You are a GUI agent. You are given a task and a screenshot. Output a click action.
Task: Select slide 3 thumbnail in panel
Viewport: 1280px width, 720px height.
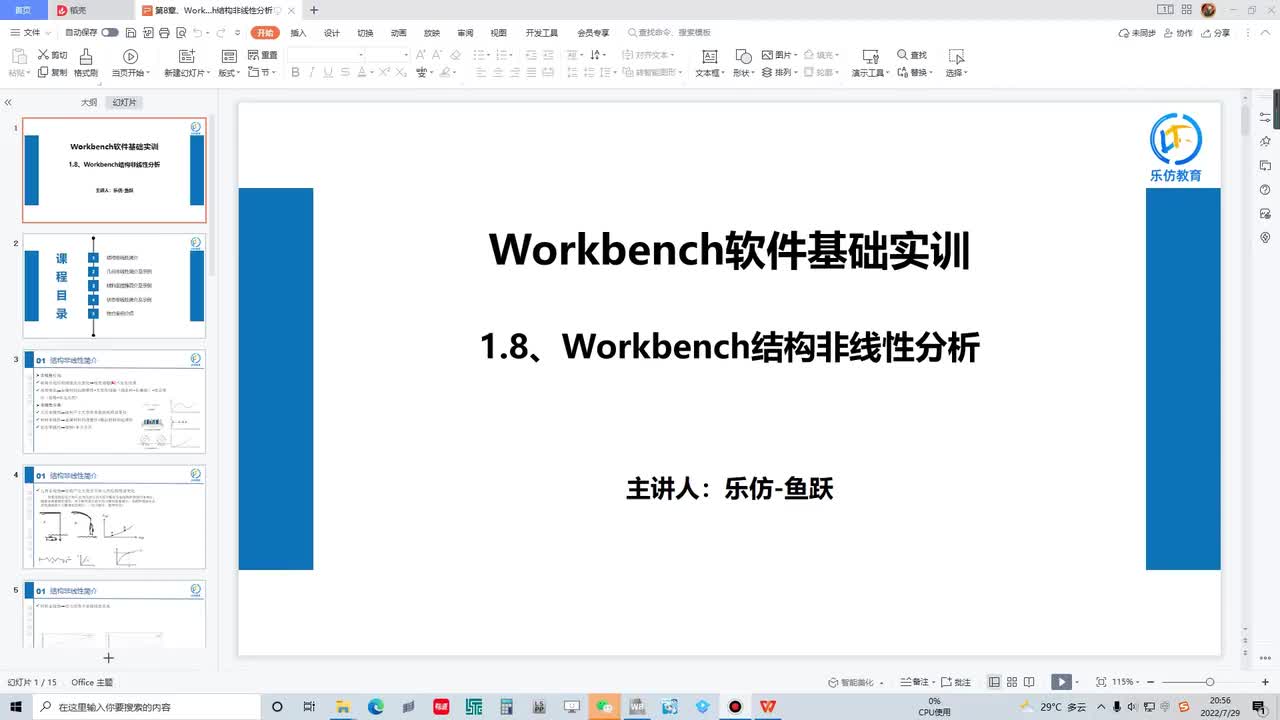[x=114, y=401]
